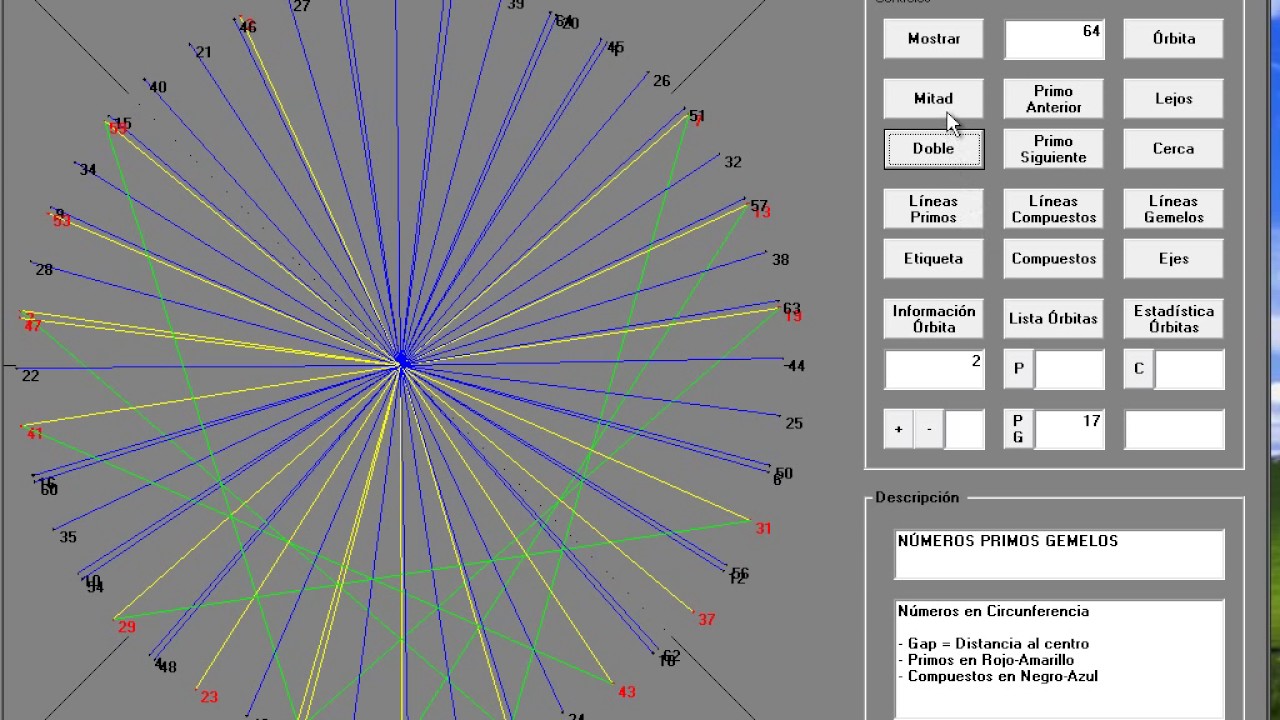This screenshot has height=720, width=1280.
Task: Click the NÚMEROS PRIMOS GEMELOS text box
Action: pyautogui.click(x=1059, y=554)
